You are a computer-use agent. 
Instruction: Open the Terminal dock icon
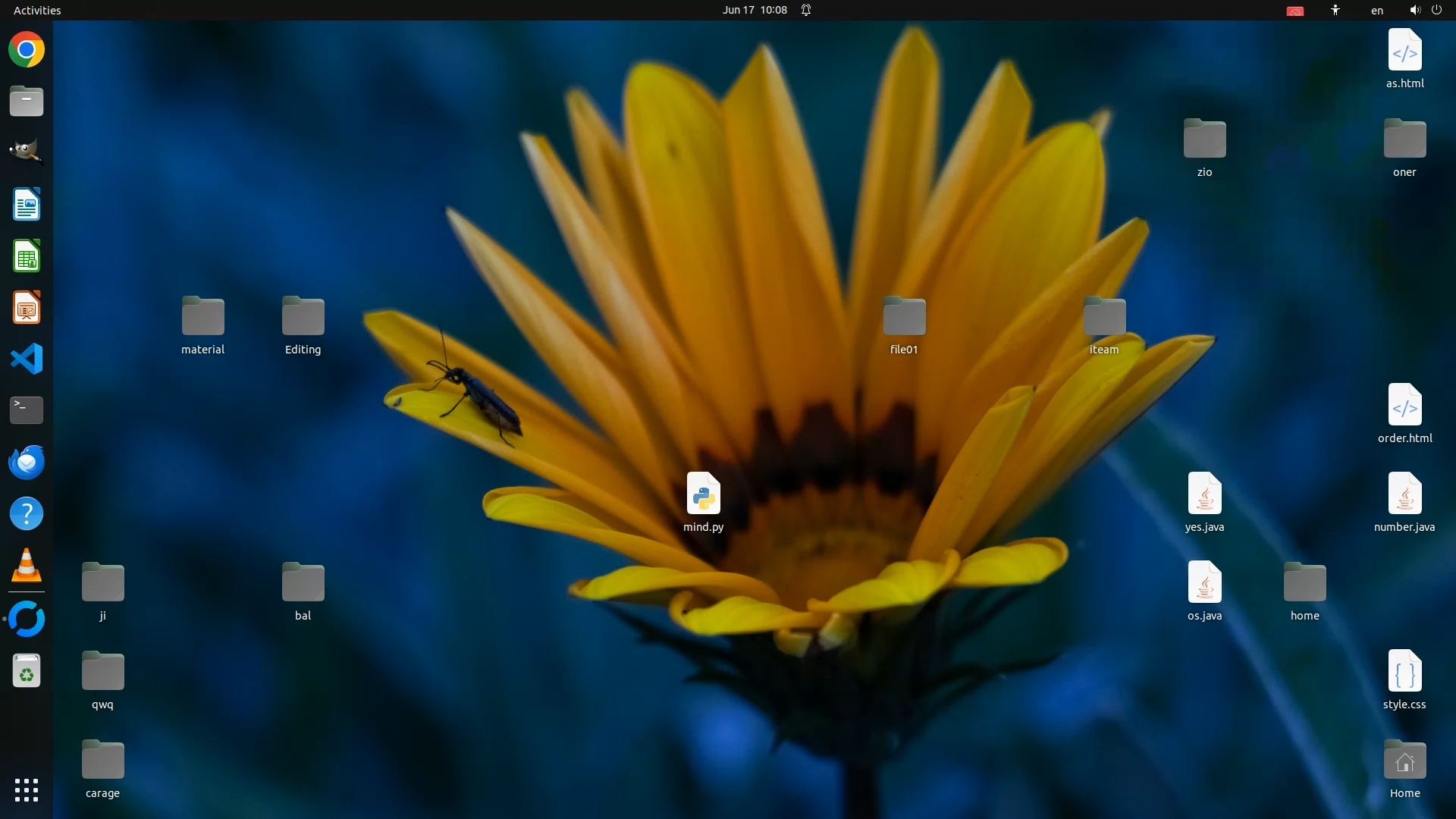coord(27,410)
